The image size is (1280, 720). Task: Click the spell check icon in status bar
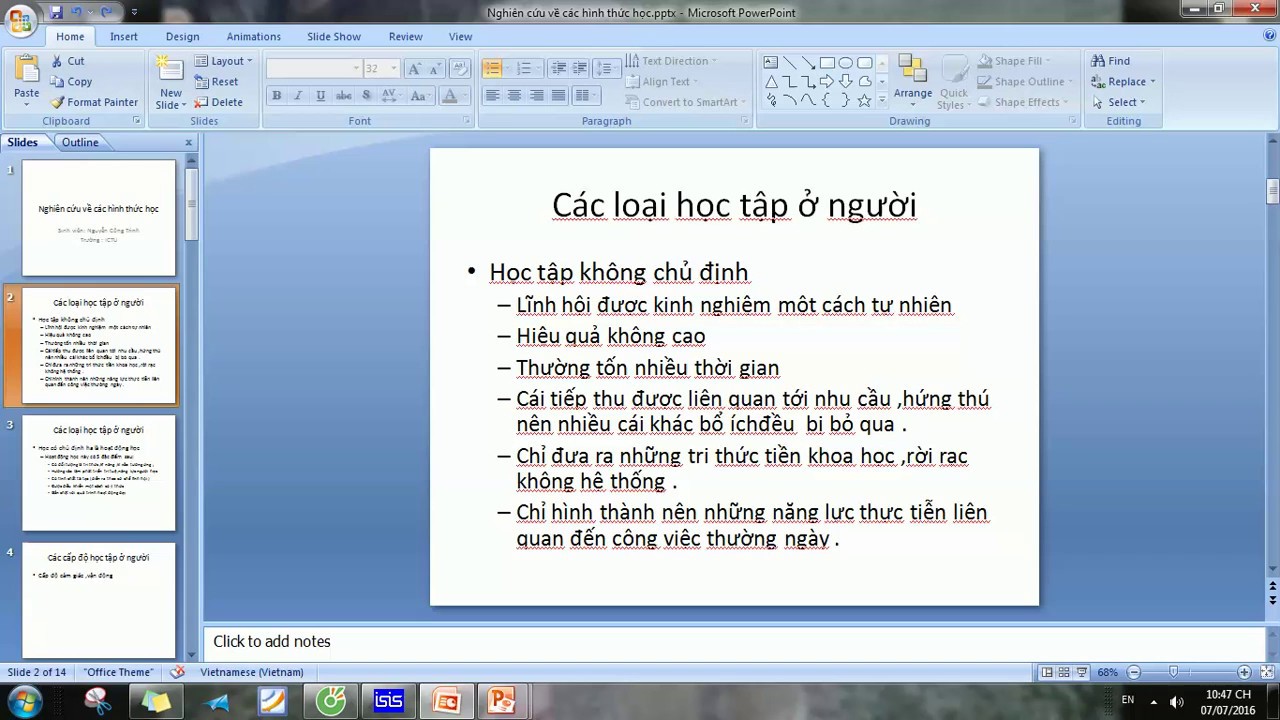click(178, 672)
